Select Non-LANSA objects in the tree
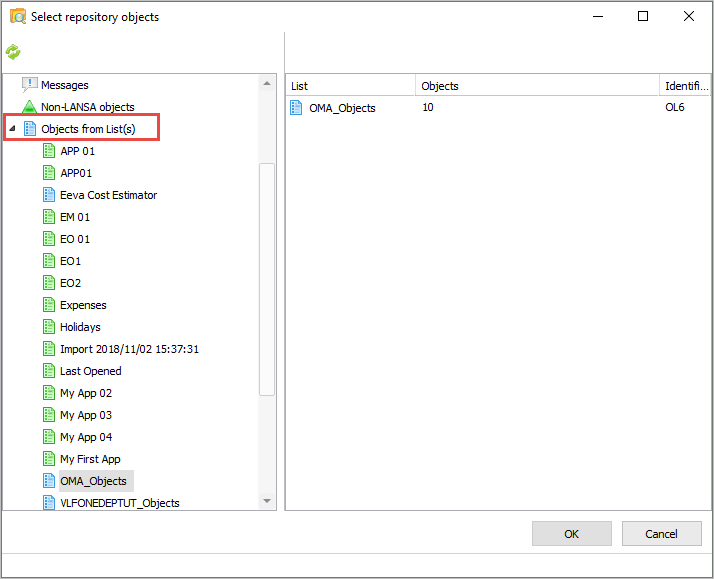Viewport: 714px width, 579px height. tap(88, 107)
